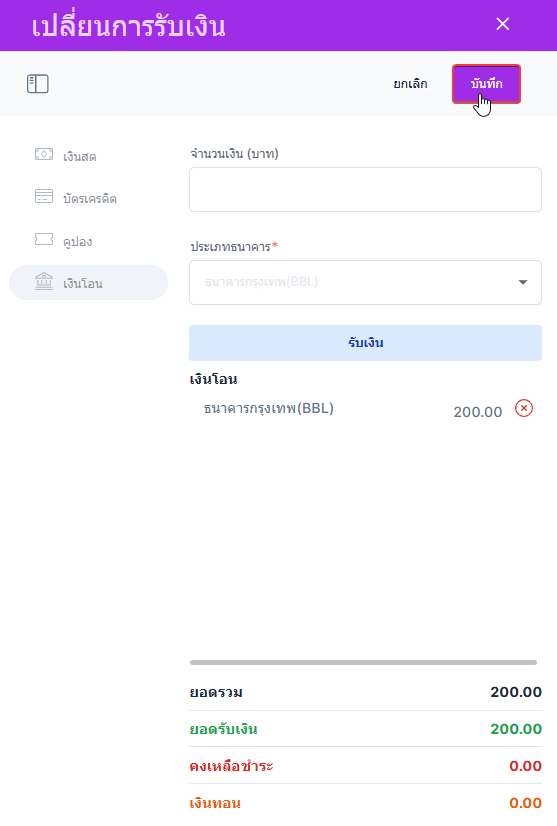Focus the จำนวนเงิน (บาท) amount field

(x=365, y=190)
